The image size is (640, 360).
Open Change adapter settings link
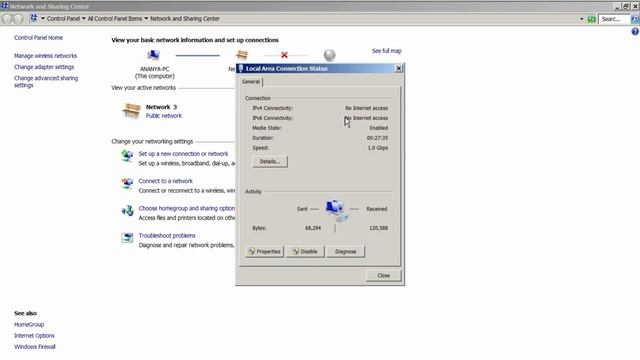tap(44, 67)
